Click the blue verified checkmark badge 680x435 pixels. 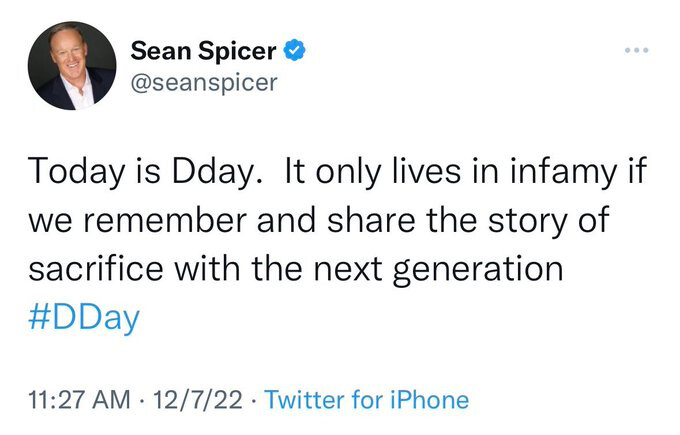click(296, 49)
